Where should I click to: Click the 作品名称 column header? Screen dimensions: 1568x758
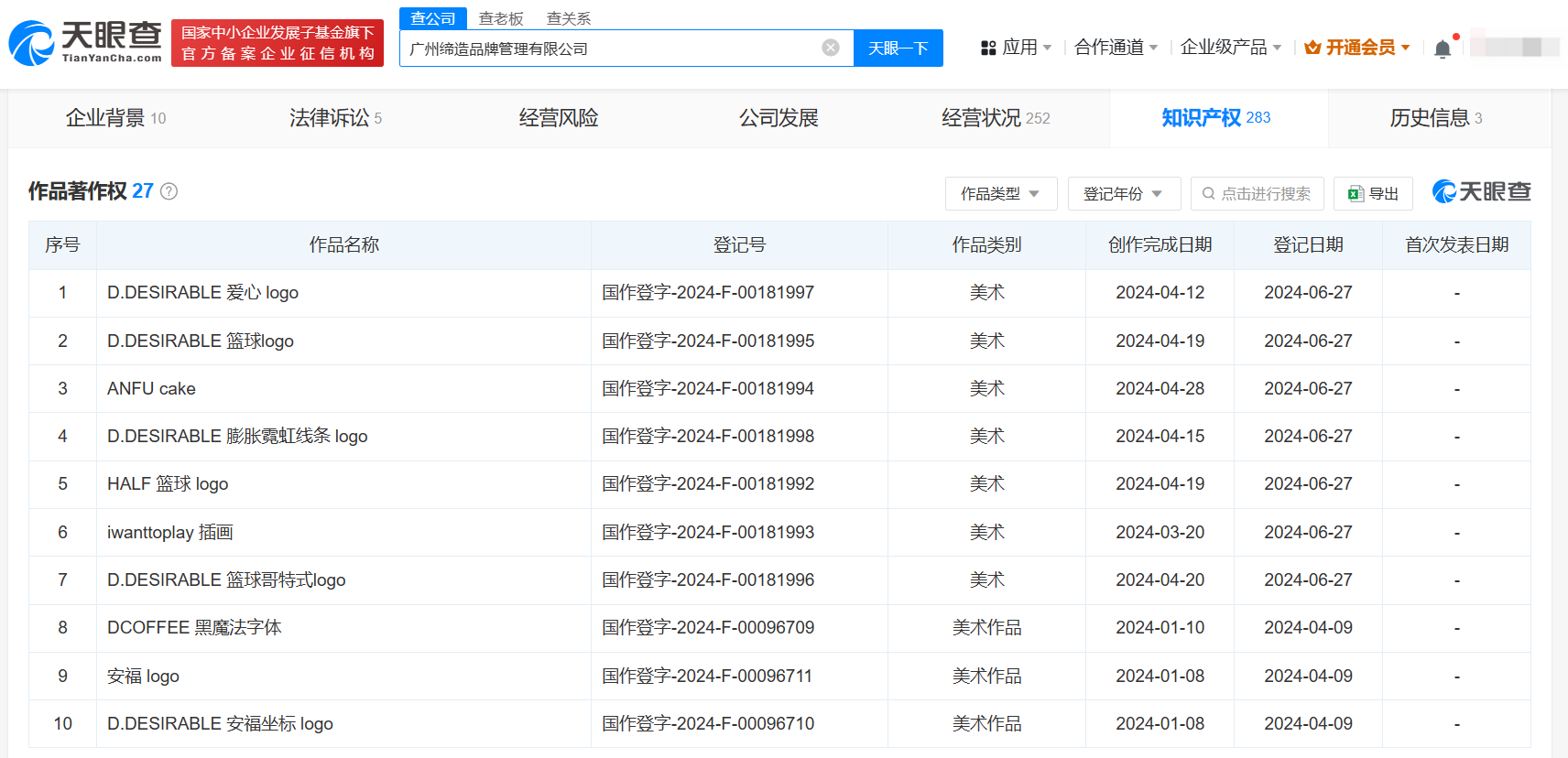[343, 245]
